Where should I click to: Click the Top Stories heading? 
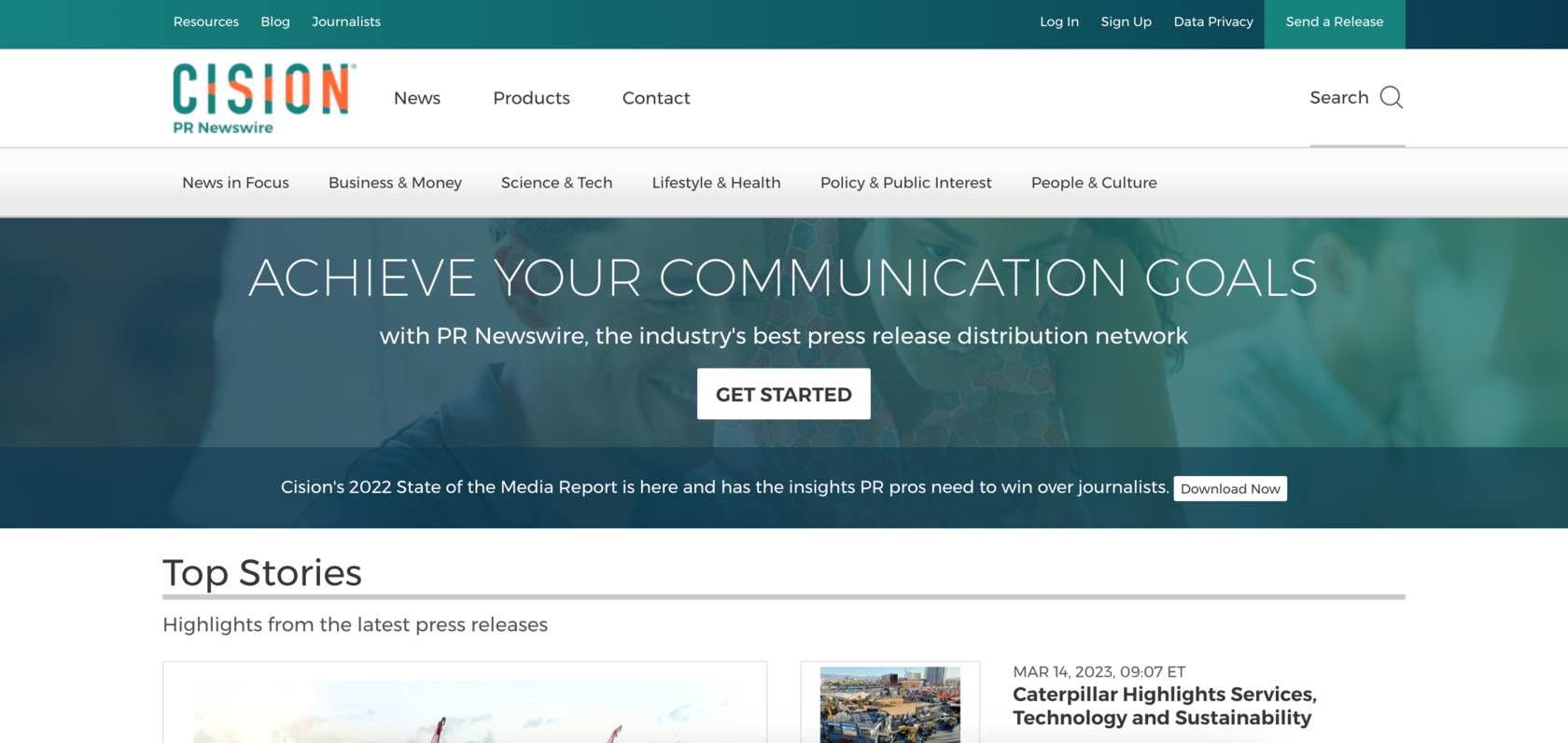coord(262,573)
